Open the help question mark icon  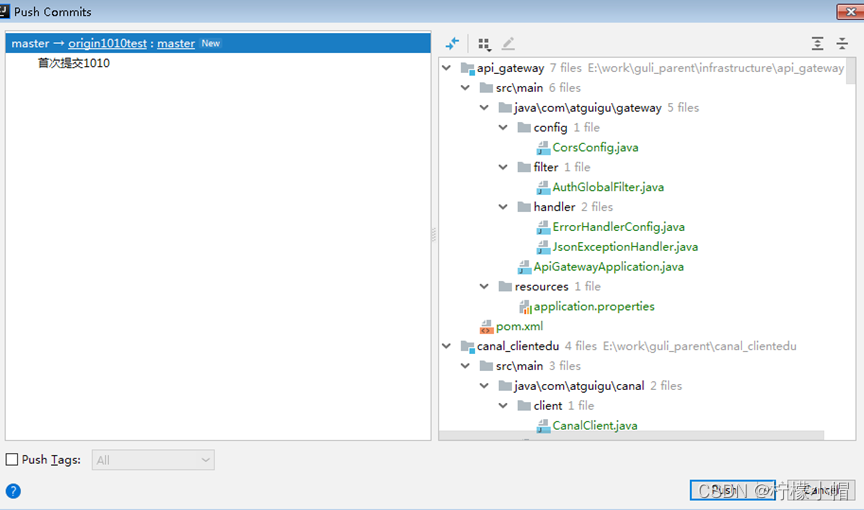click(13, 491)
